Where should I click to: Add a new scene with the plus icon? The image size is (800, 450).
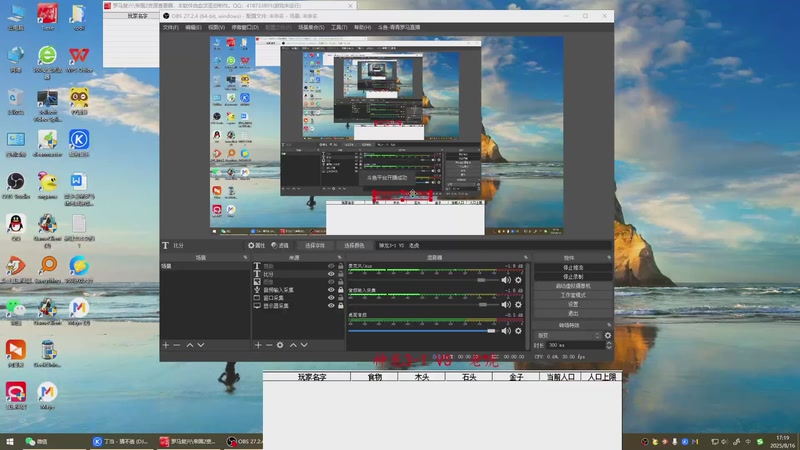point(166,345)
